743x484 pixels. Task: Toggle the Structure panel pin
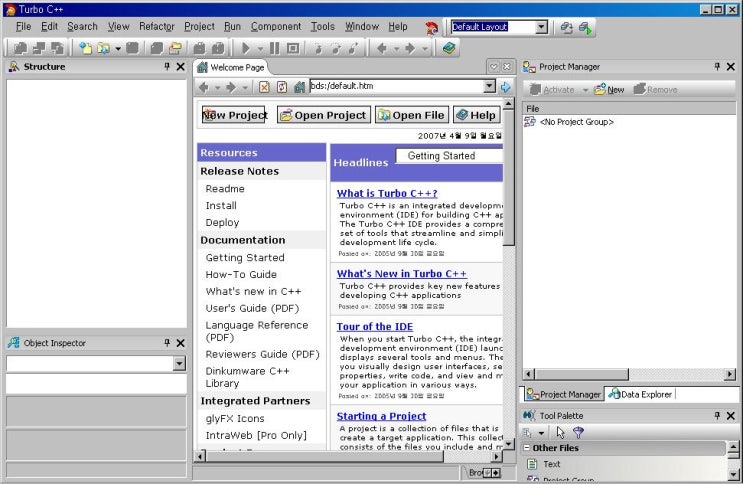[167, 66]
